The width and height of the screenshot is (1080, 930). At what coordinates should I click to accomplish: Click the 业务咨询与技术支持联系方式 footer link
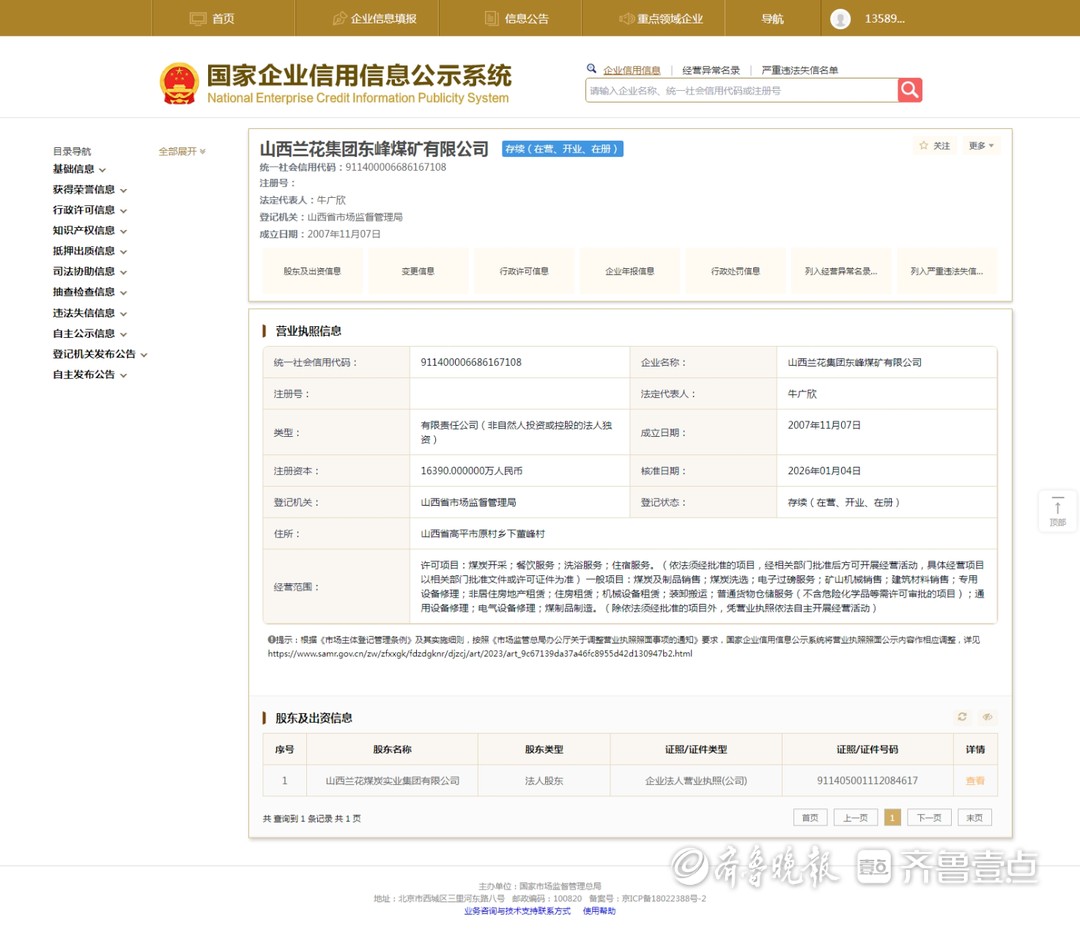pyautogui.click(x=517, y=911)
